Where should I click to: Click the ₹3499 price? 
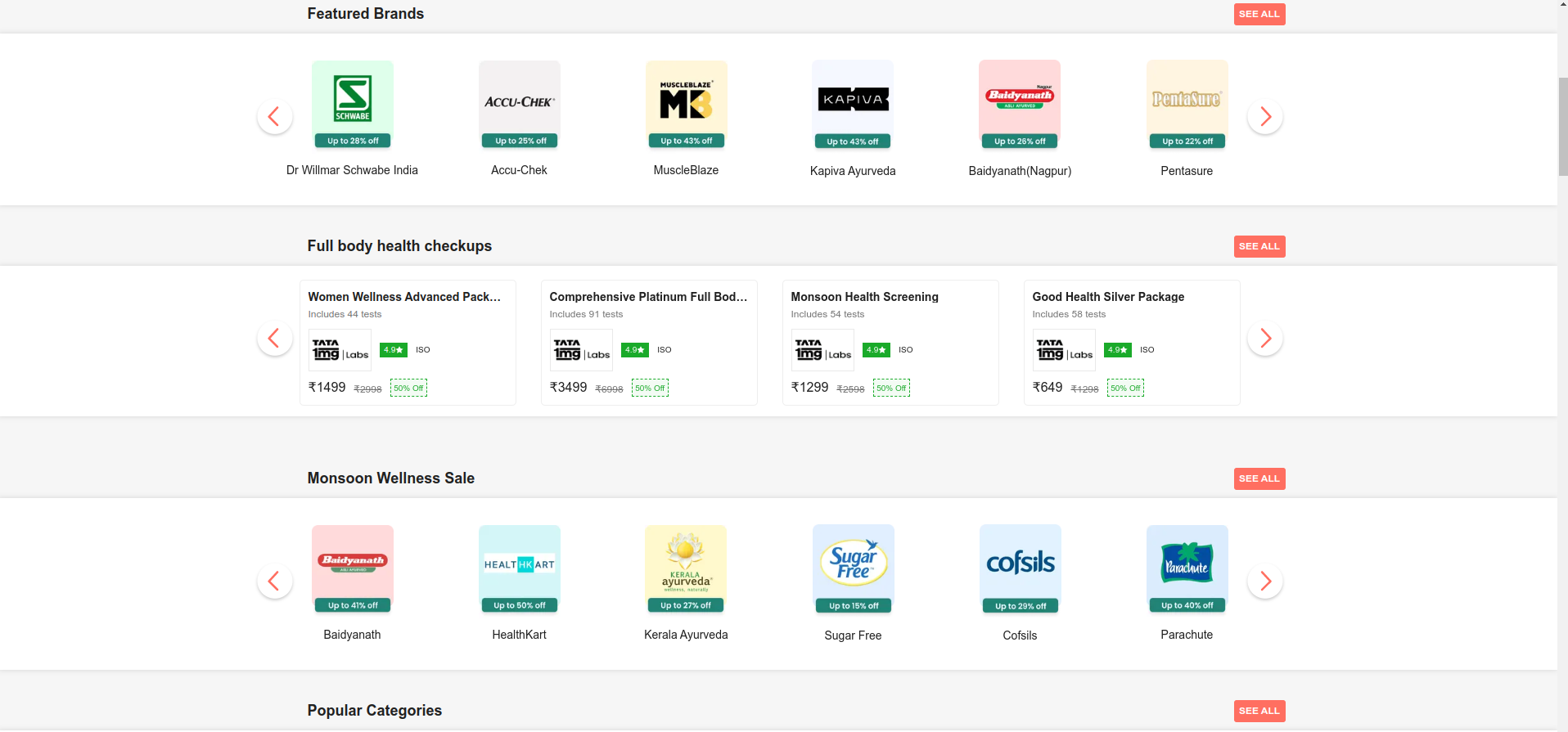pyautogui.click(x=568, y=388)
